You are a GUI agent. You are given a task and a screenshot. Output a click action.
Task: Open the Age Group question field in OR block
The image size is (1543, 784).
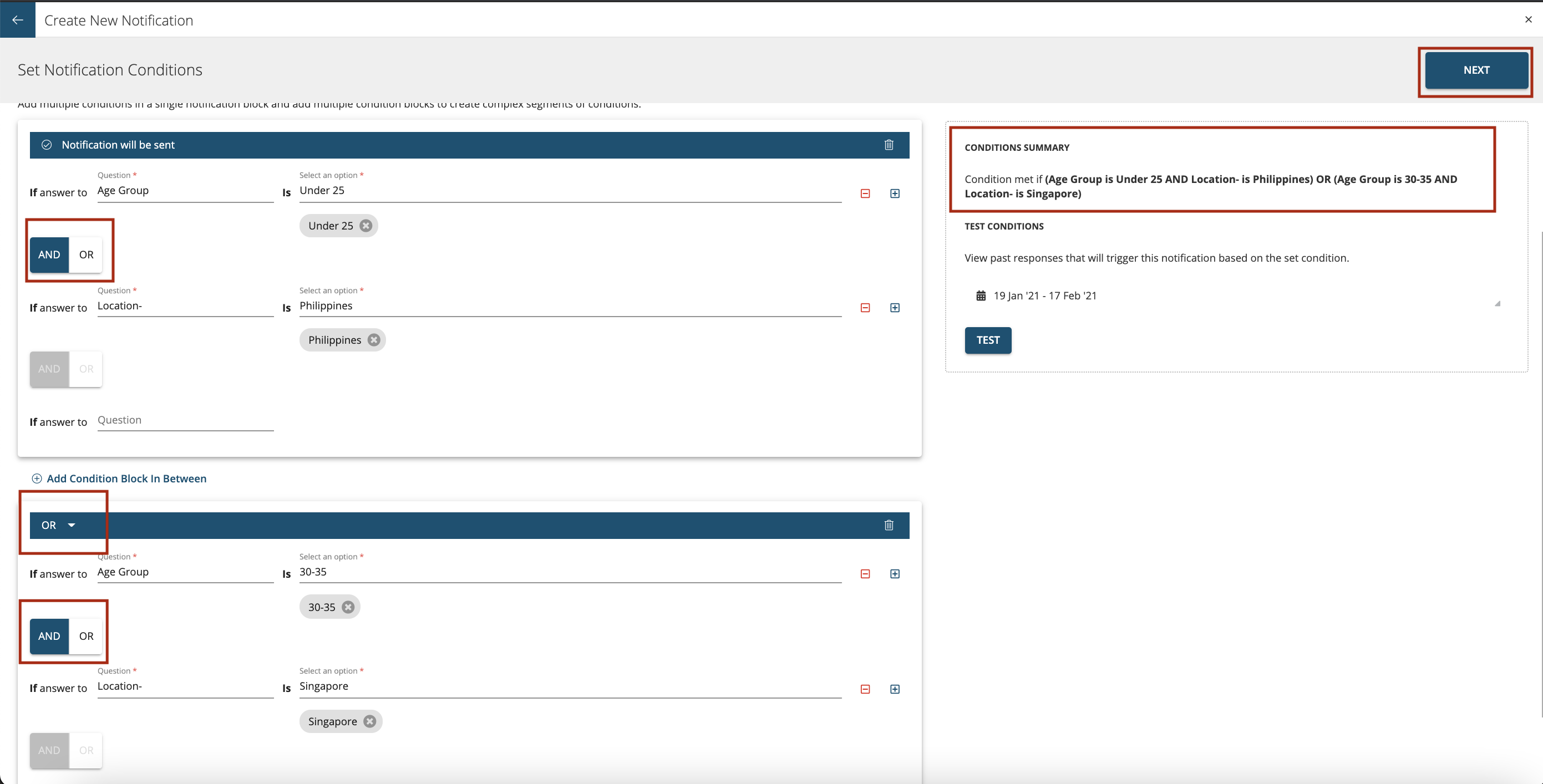coord(185,572)
